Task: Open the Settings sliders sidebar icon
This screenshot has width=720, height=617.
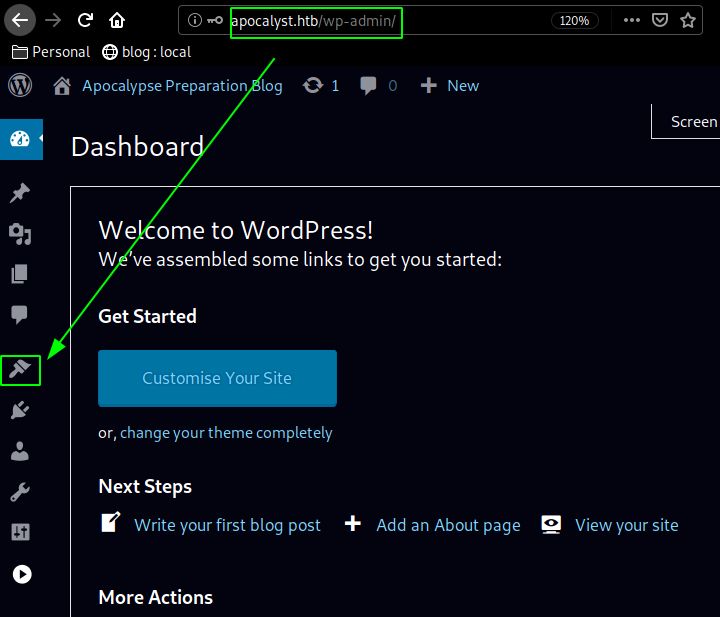Action: click(x=20, y=532)
